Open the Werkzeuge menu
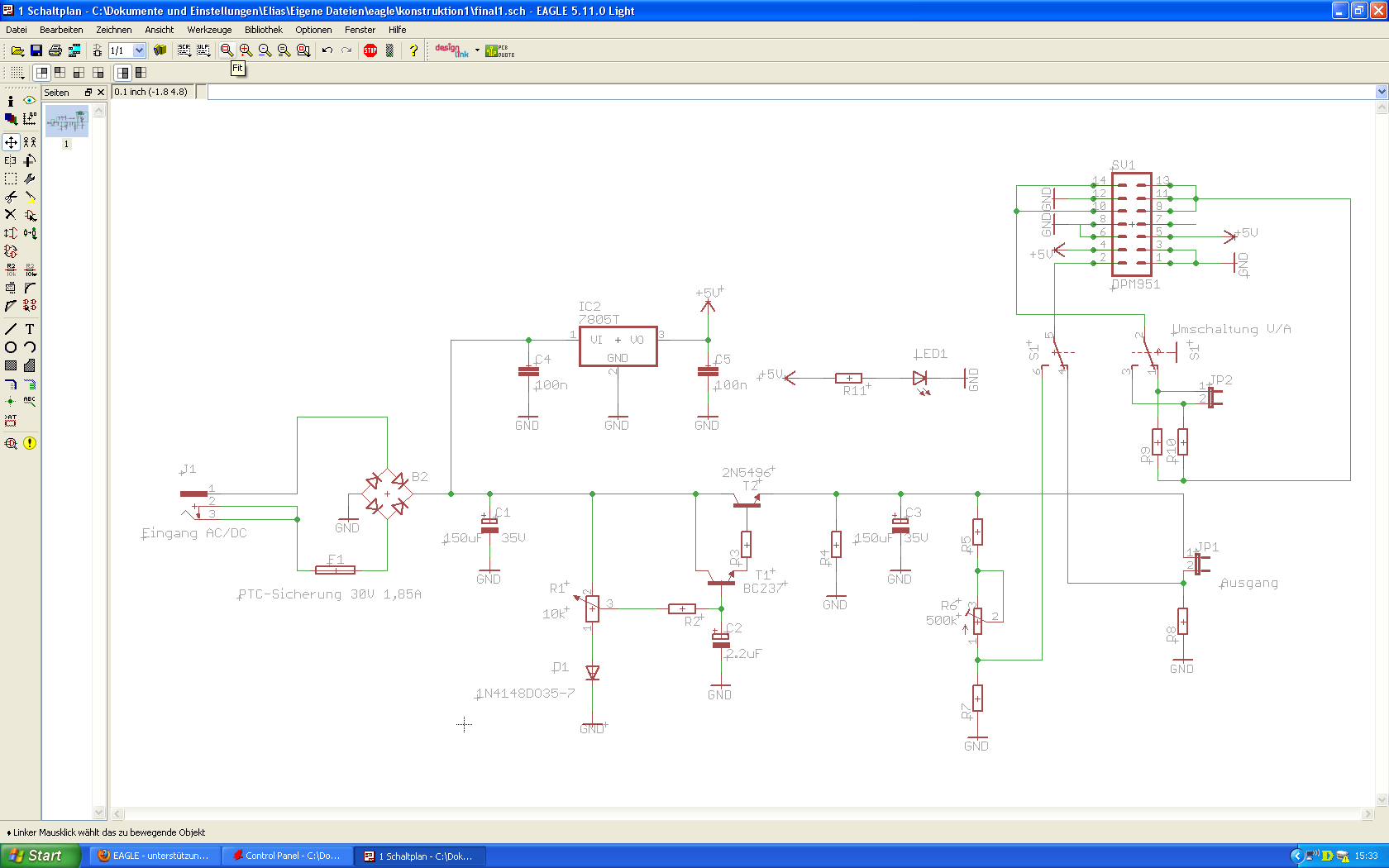 pos(209,30)
